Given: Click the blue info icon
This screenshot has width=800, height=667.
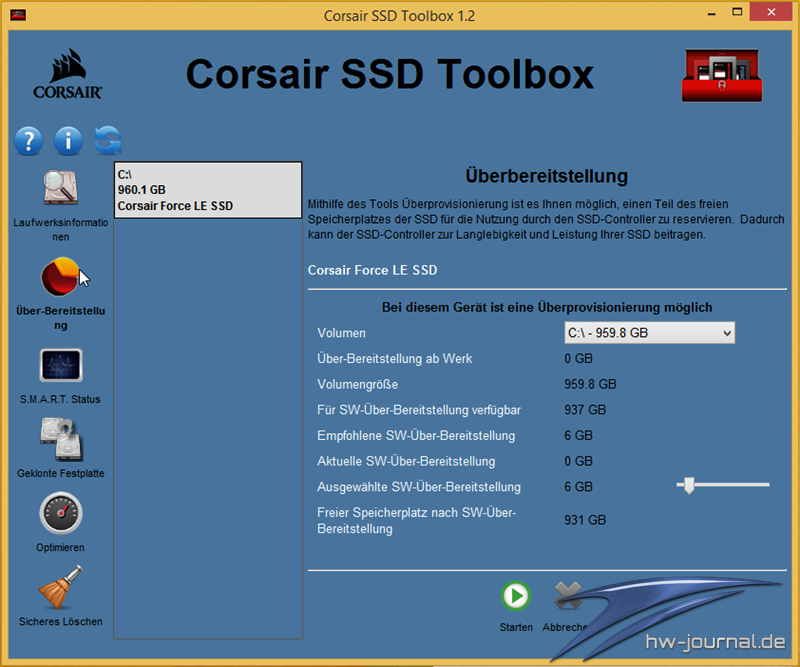Looking at the screenshot, I should (x=68, y=140).
